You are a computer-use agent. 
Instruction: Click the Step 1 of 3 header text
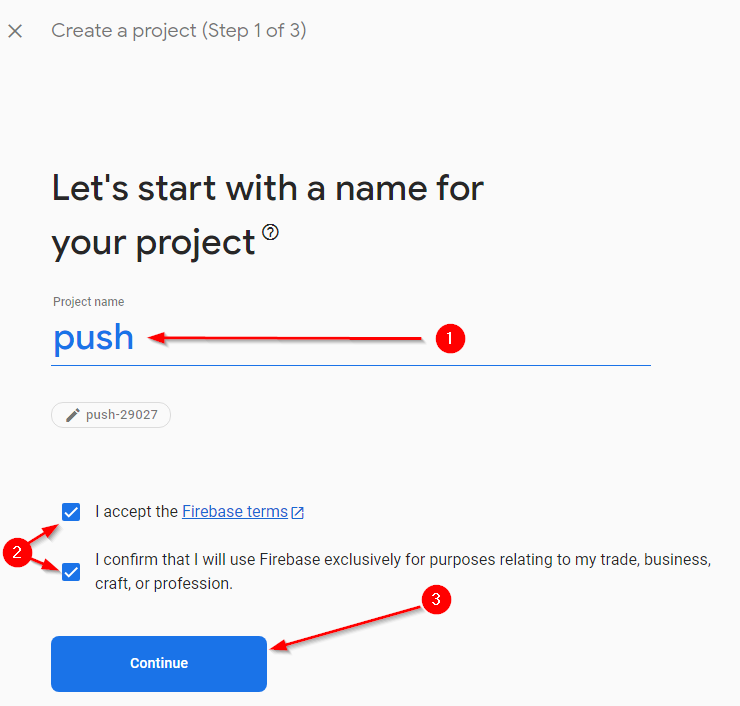pyautogui.click(x=179, y=31)
